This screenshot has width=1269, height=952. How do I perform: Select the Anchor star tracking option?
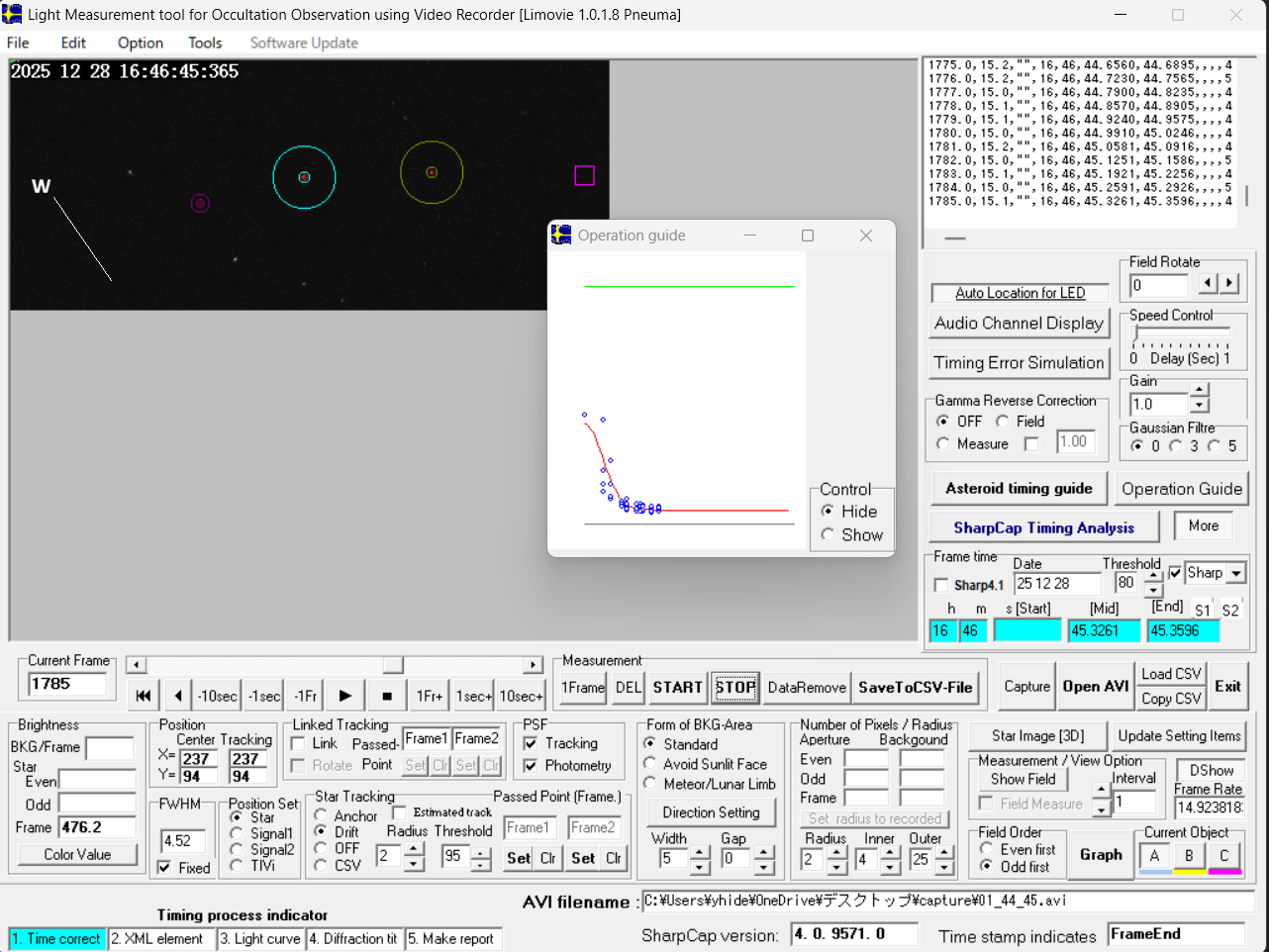pos(321,815)
